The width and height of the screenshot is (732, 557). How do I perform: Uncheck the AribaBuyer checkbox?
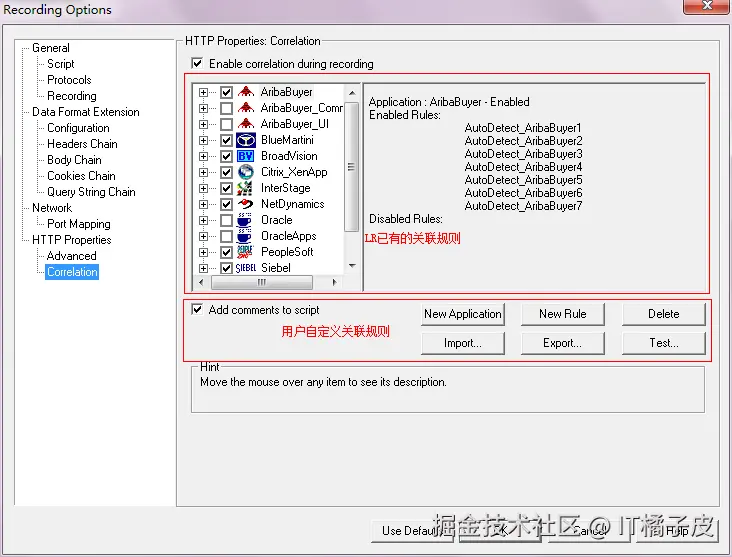(x=226, y=92)
